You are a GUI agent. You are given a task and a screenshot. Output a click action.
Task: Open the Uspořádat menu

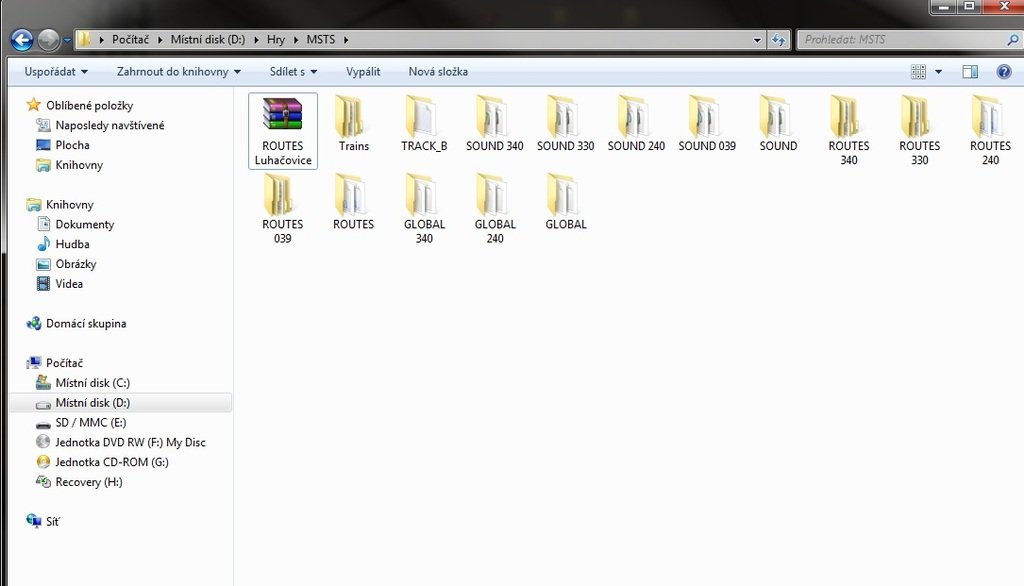tap(56, 72)
